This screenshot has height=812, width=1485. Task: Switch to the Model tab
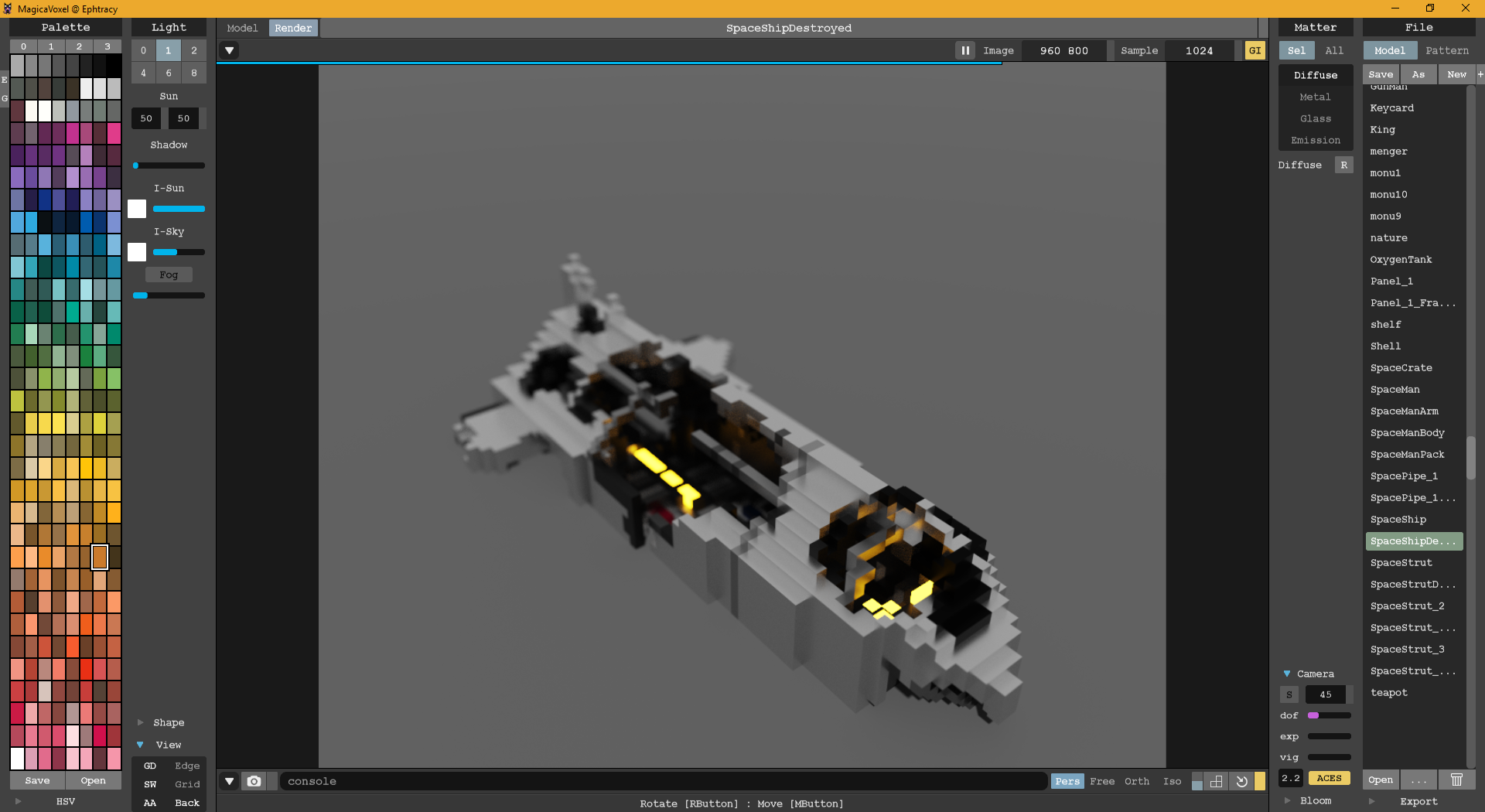pos(242,29)
